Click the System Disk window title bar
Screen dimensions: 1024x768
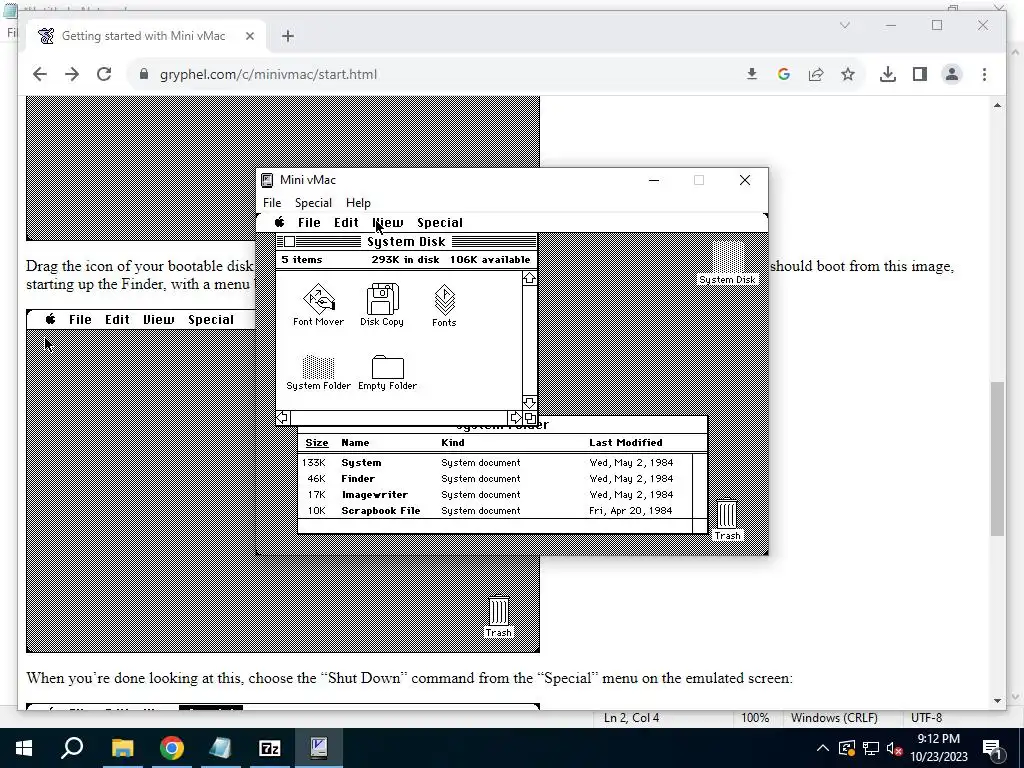coord(406,242)
